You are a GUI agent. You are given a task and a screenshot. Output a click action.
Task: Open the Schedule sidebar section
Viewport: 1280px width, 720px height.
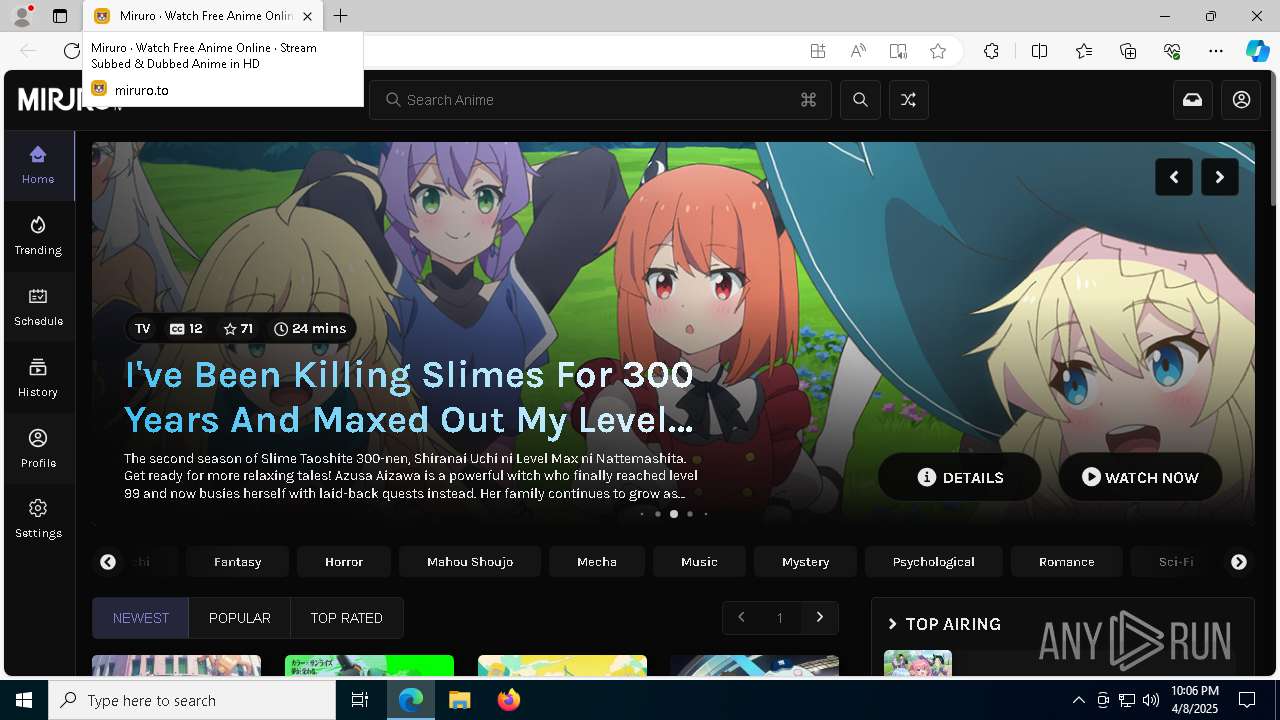tap(38, 307)
